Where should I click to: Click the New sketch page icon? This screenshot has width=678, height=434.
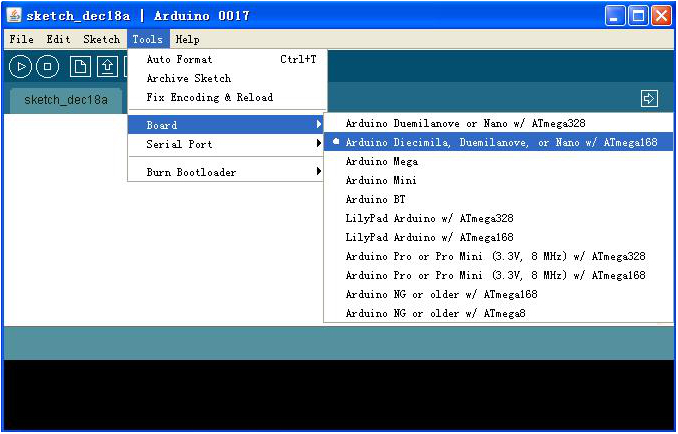(79, 67)
